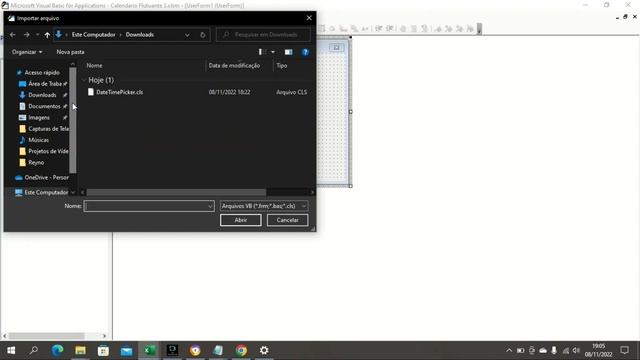The height and width of the screenshot is (360, 640).
Task: Select OneDrive - Personal in the navigation pane
Action: coord(46,178)
